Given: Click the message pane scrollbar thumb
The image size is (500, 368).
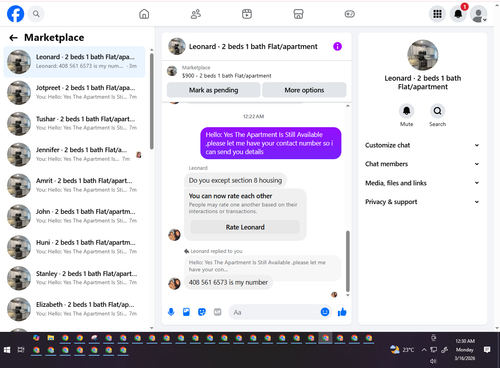Looking at the screenshot, I should coord(348,261).
